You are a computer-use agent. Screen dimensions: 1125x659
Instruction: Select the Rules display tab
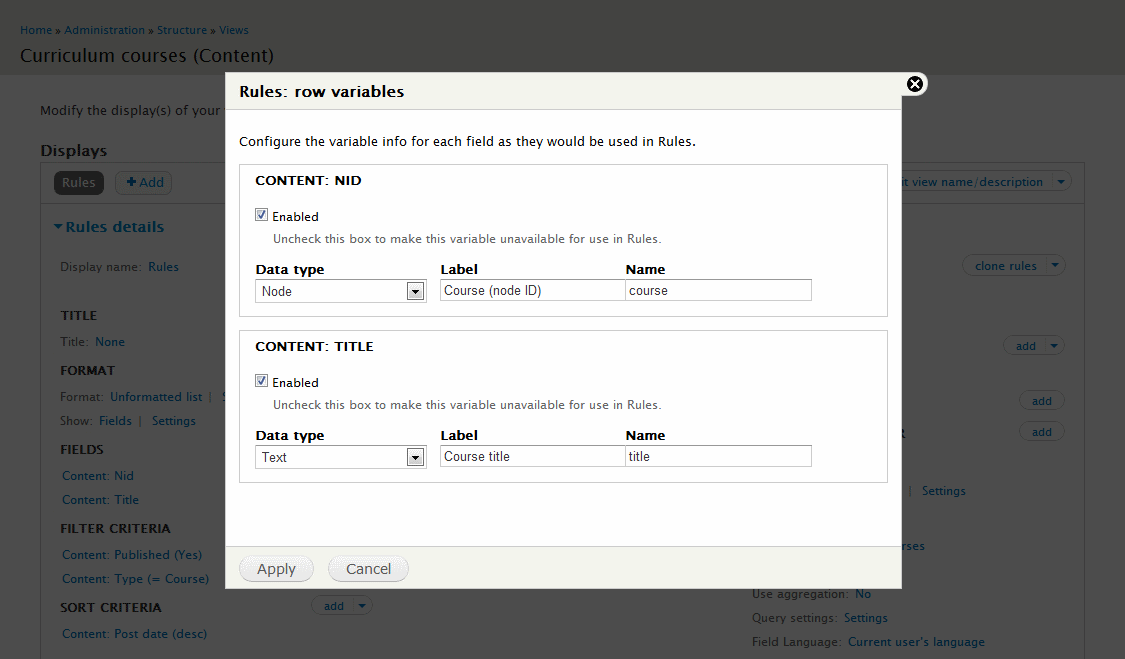78,182
